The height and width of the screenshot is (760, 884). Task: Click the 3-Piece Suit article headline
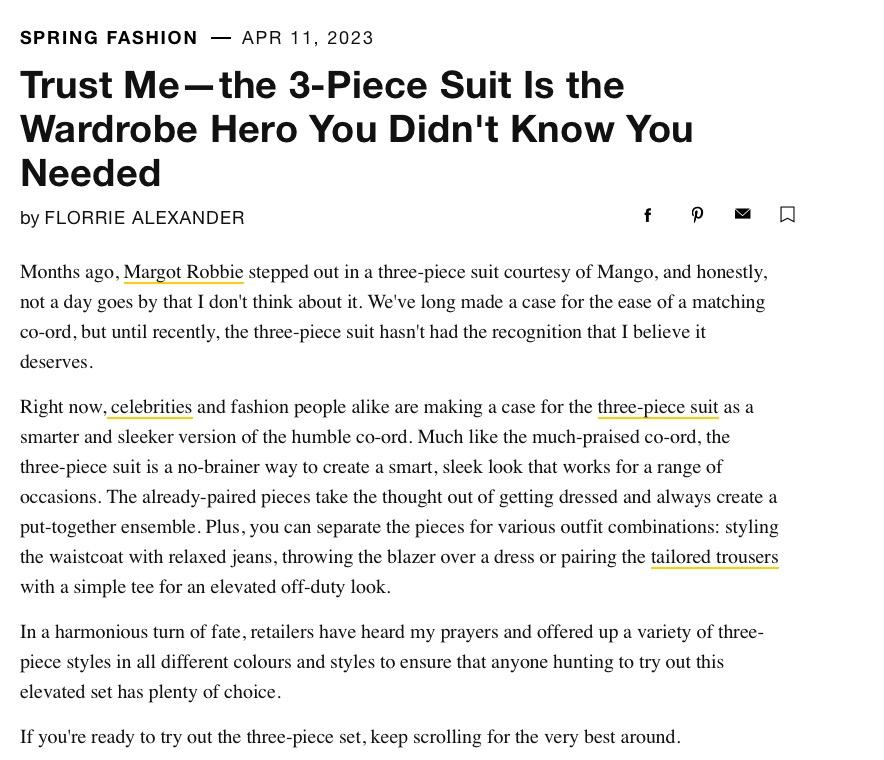(356, 129)
